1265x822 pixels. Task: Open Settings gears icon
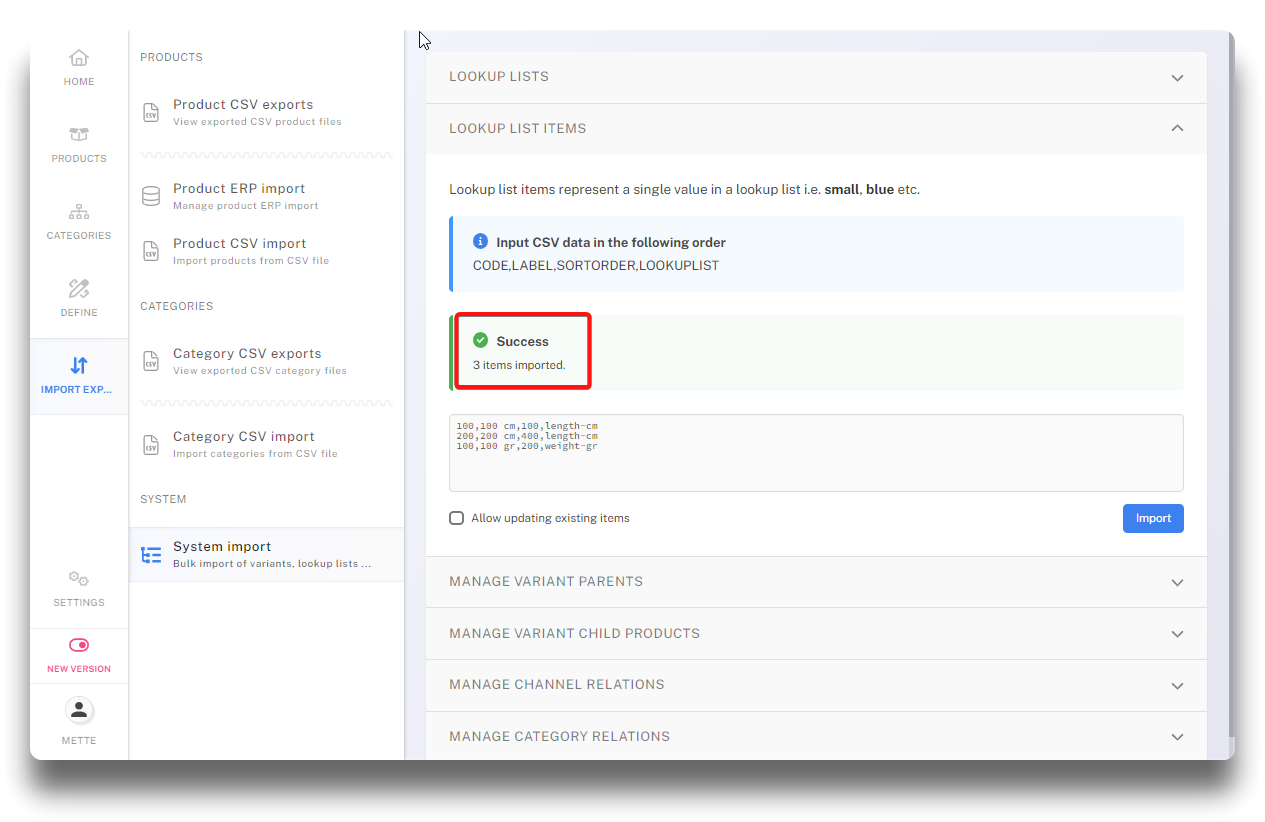coord(79,579)
